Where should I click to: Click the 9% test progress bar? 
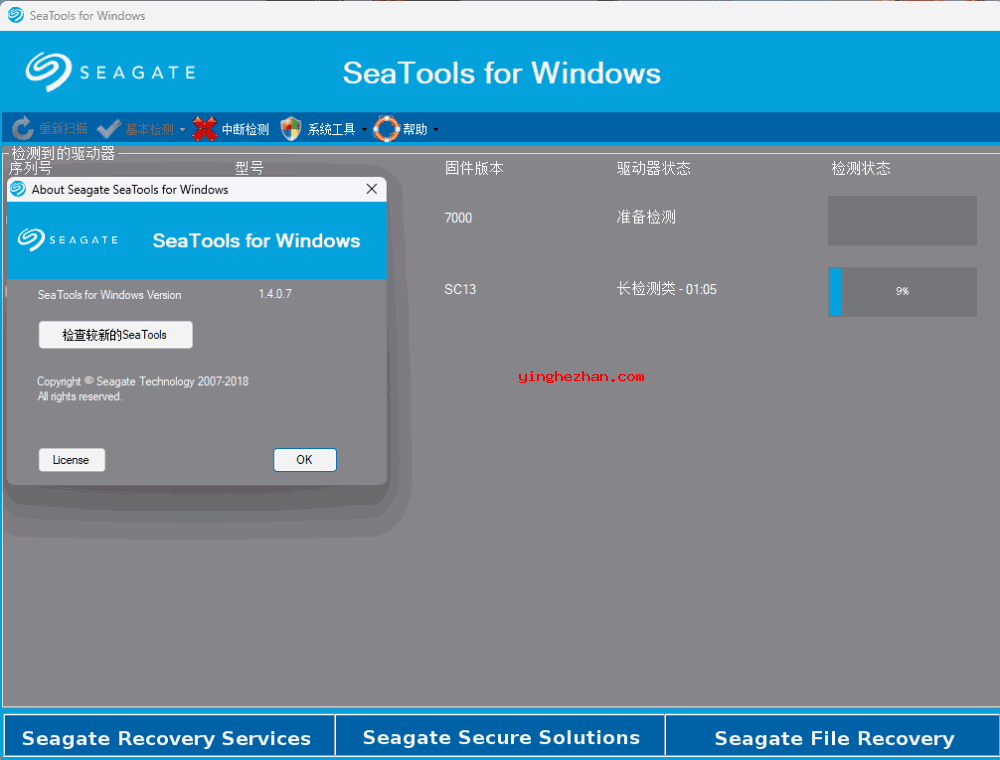pos(902,291)
